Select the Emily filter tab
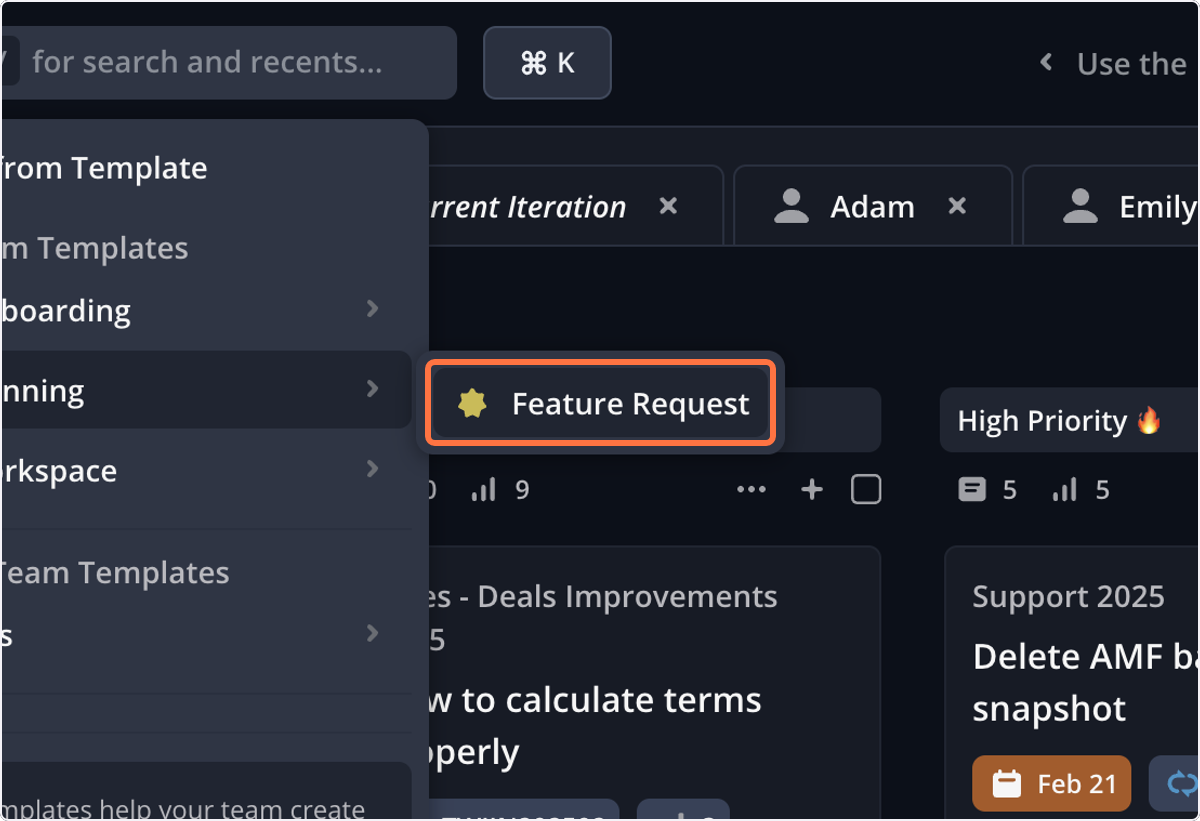This screenshot has width=1200, height=821. tap(1112, 206)
